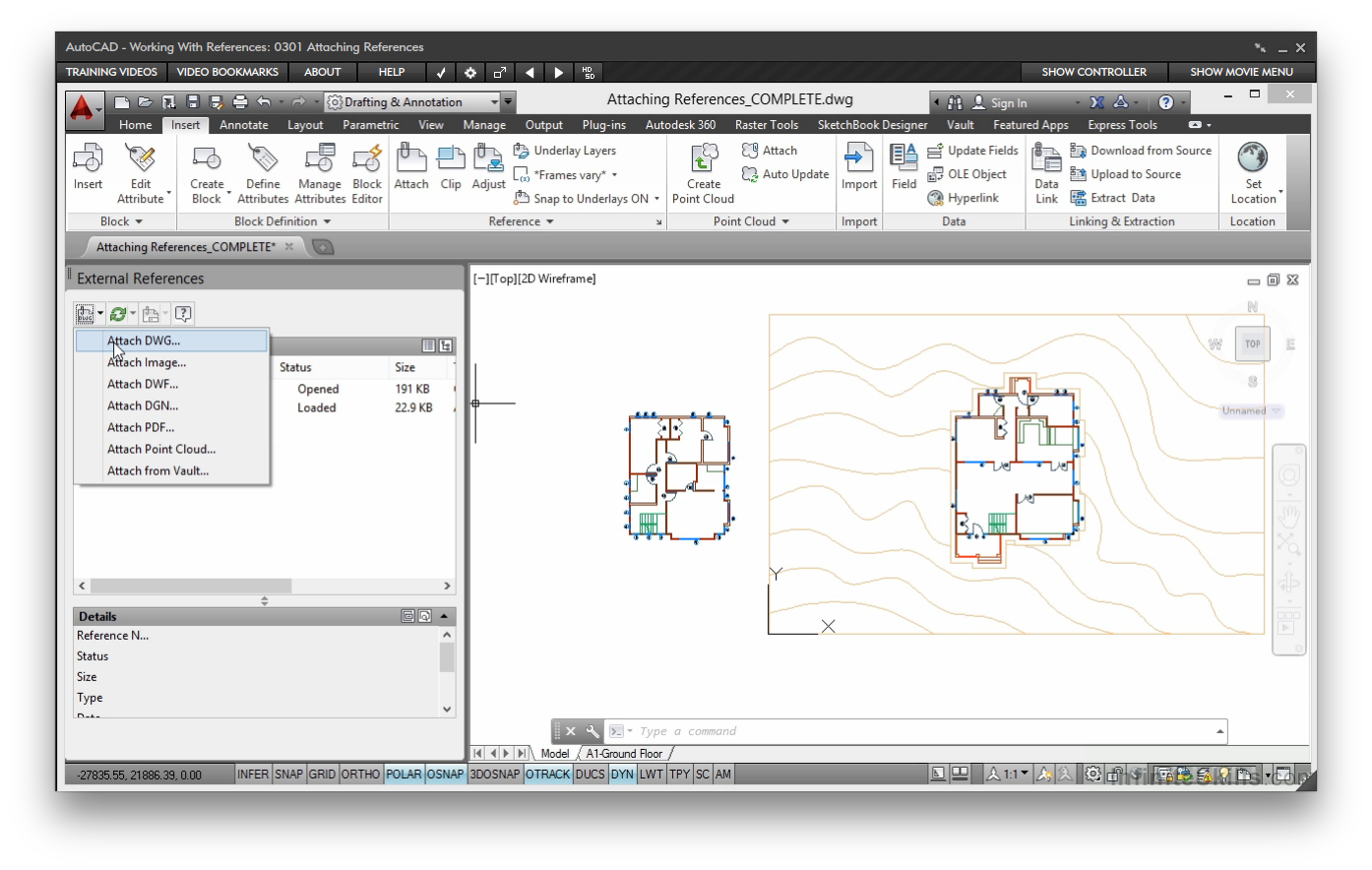Click the Plot printer icon in quick access toolbar

[240, 101]
